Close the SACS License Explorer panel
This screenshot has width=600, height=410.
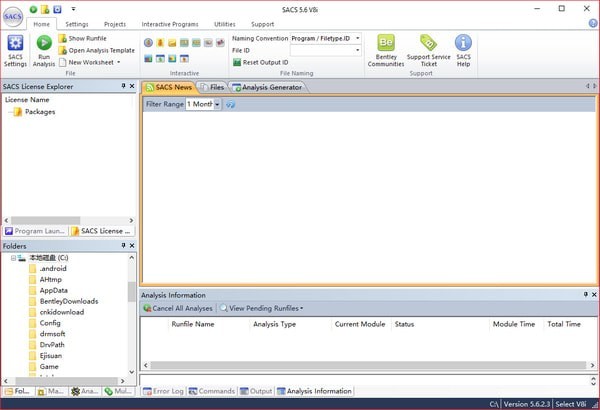pos(132,86)
